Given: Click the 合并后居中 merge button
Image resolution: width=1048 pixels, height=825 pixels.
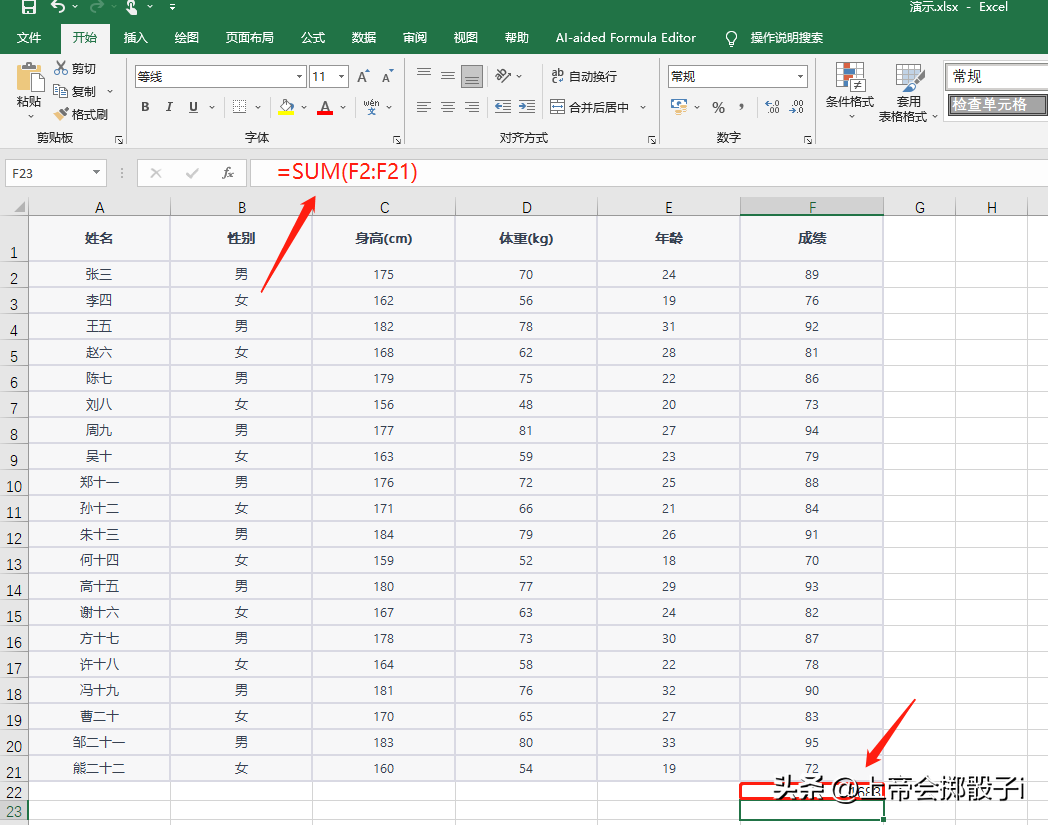Looking at the screenshot, I should point(590,106).
